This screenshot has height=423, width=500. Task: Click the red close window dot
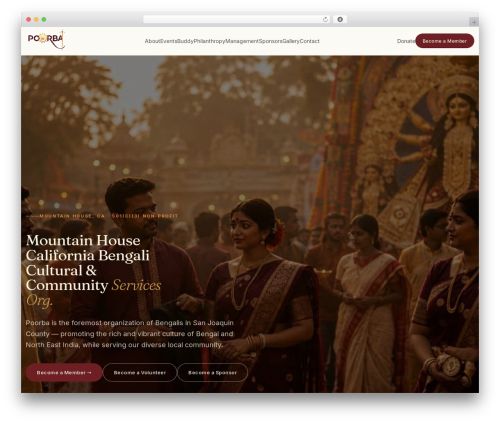coord(29,19)
